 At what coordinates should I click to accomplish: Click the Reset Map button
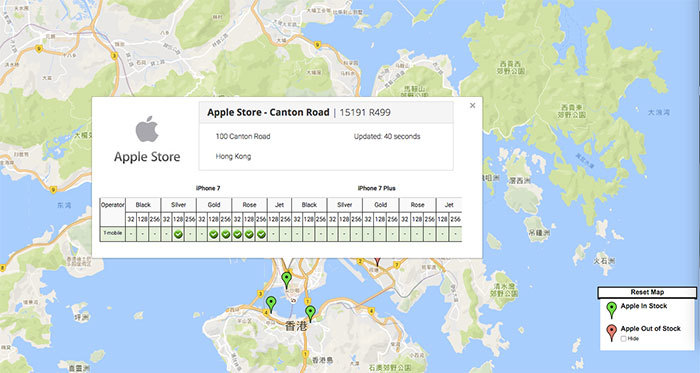(647, 292)
